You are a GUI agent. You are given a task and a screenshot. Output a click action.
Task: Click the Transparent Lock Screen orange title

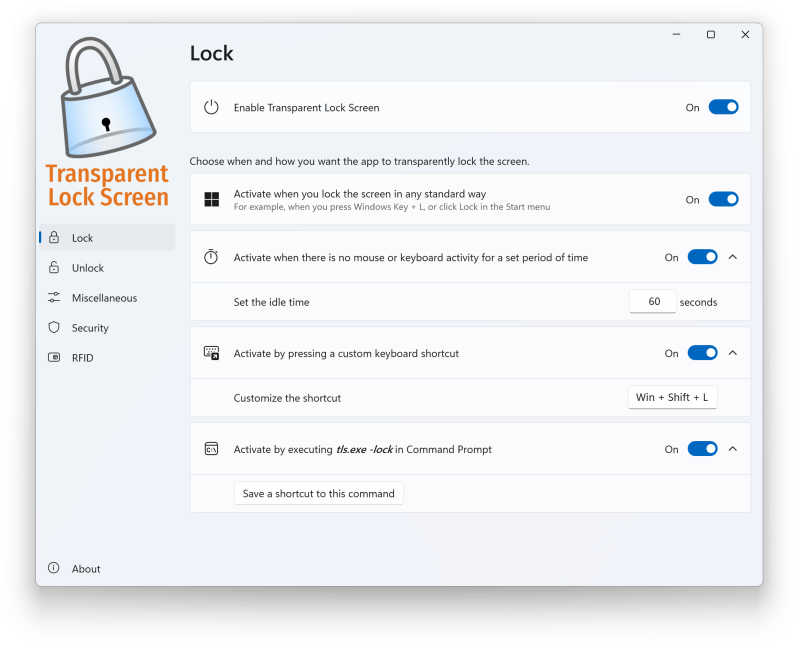pyautogui.click(x=108, y=185)
